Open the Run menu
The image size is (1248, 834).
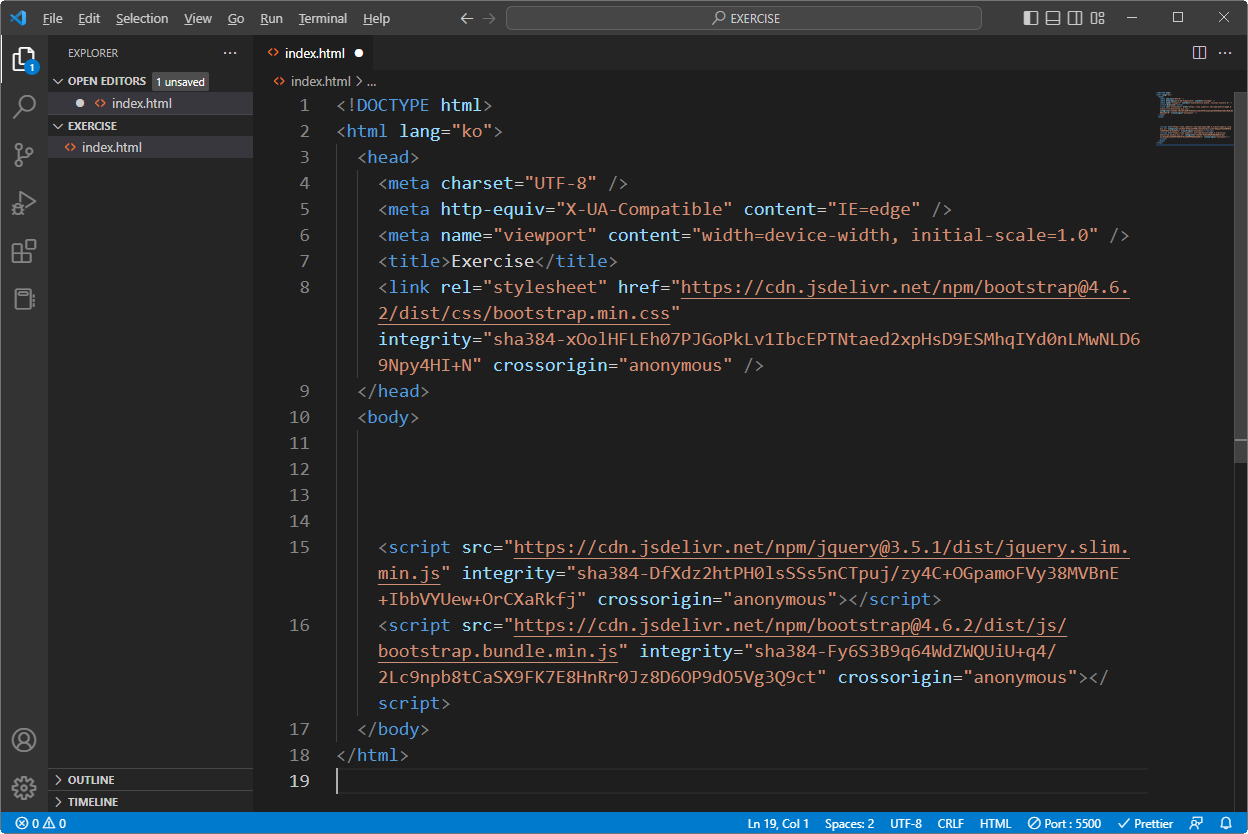tap(271, 18)
